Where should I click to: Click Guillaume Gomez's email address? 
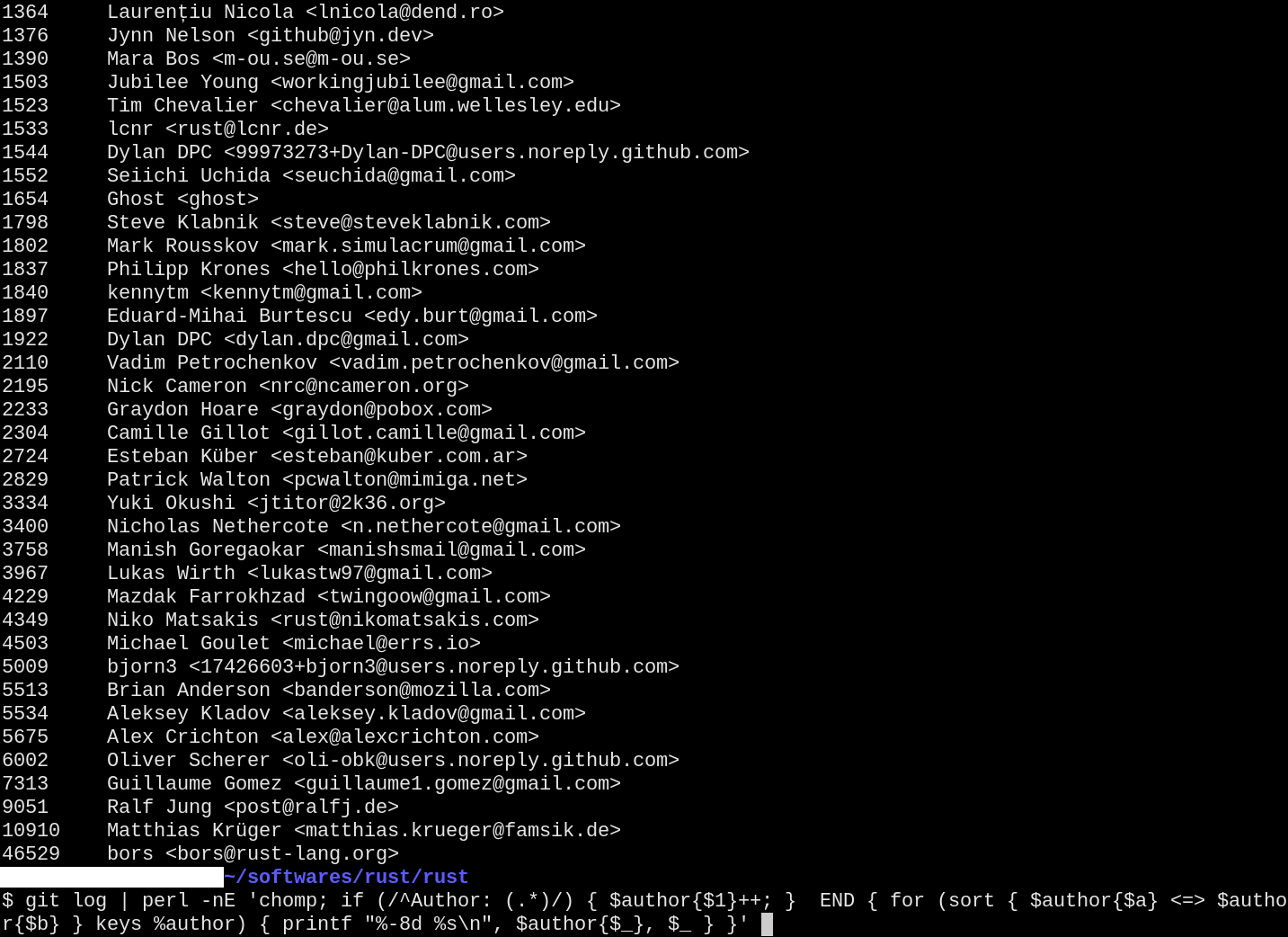coord(457,783)
